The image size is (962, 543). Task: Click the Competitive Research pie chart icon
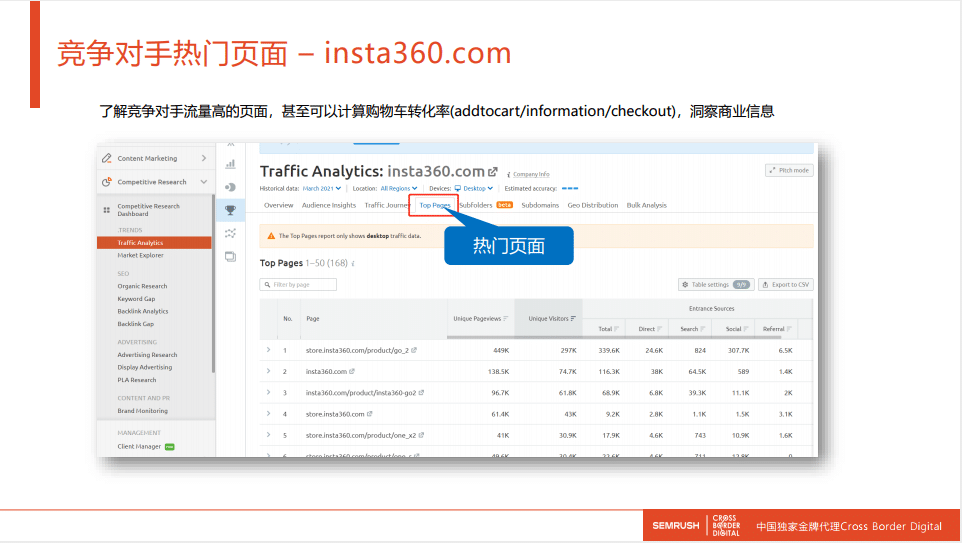tap(107, 182)
